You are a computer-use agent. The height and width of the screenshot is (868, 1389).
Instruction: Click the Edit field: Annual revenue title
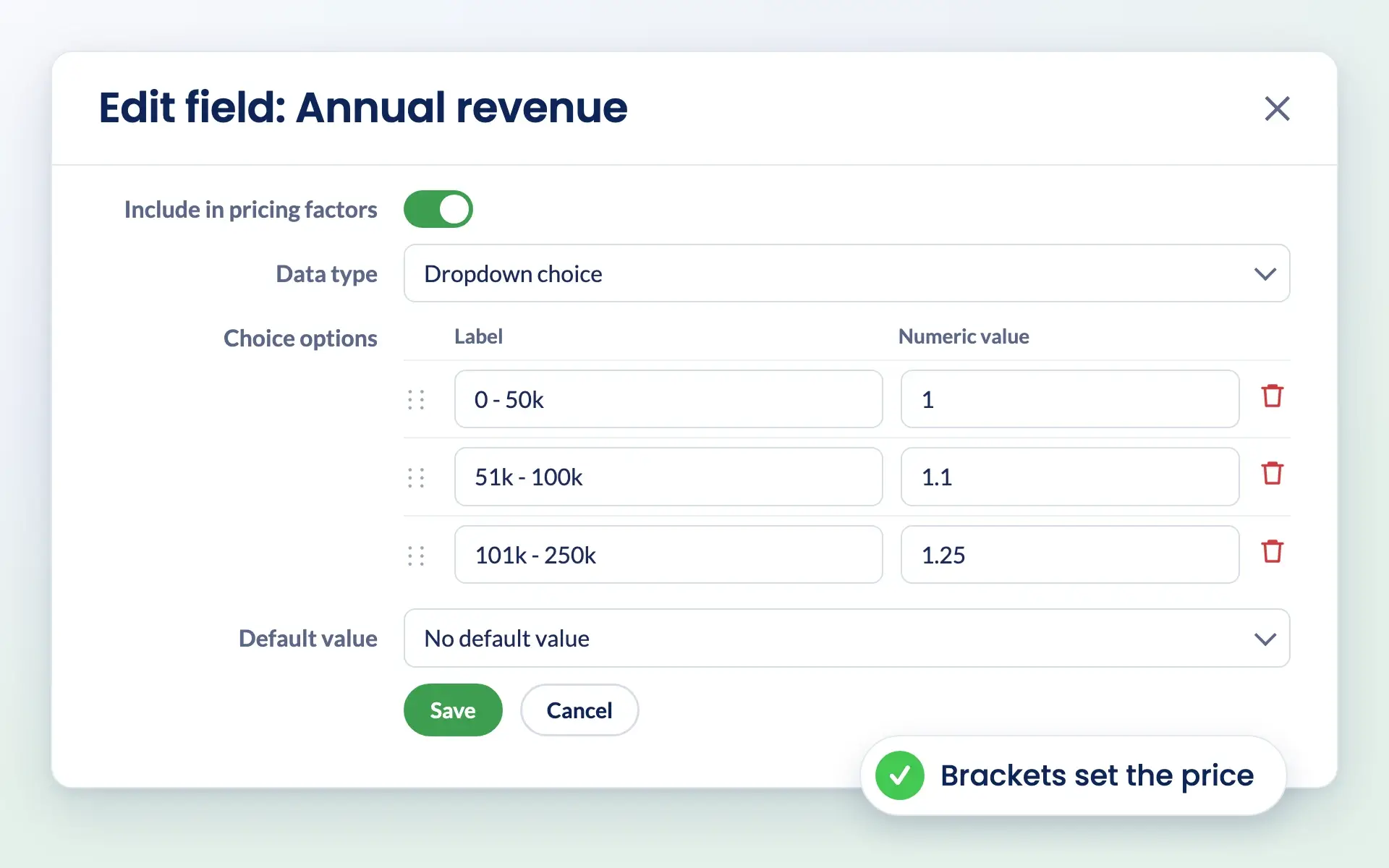(363, 108)
